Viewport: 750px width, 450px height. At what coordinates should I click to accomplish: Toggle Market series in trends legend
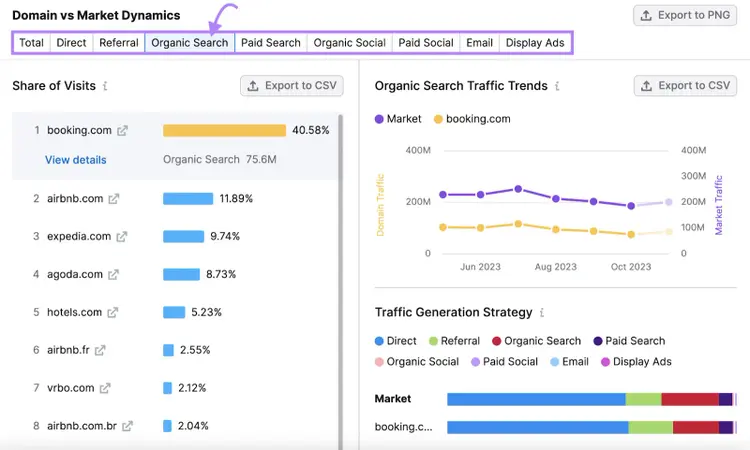click(x=398, y=119)
